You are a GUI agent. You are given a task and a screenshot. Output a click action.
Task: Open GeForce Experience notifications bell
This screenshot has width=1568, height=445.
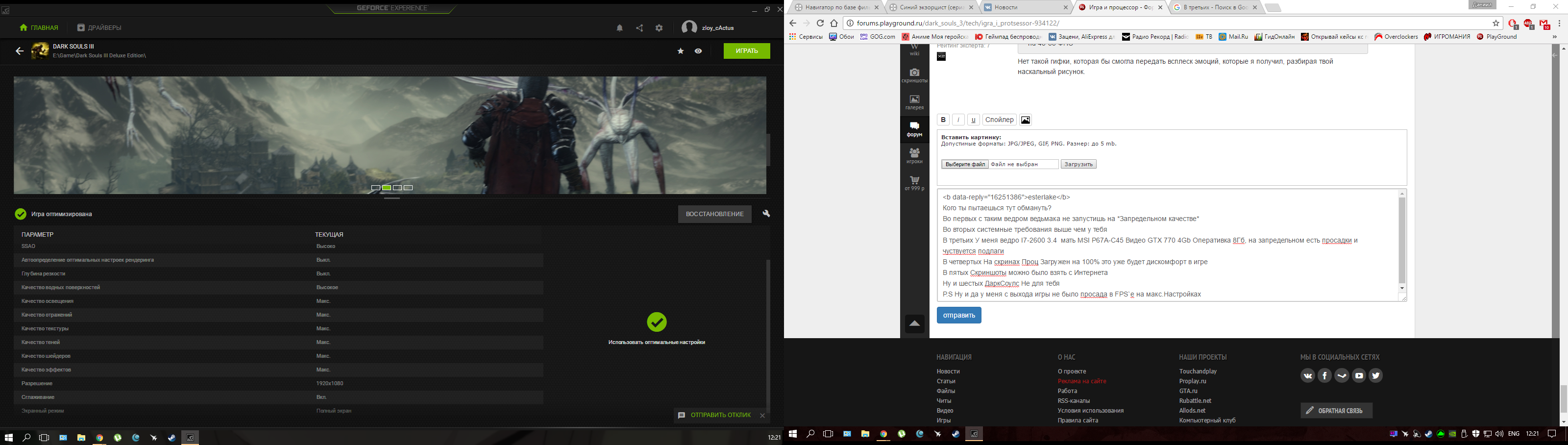coord(619,28)
